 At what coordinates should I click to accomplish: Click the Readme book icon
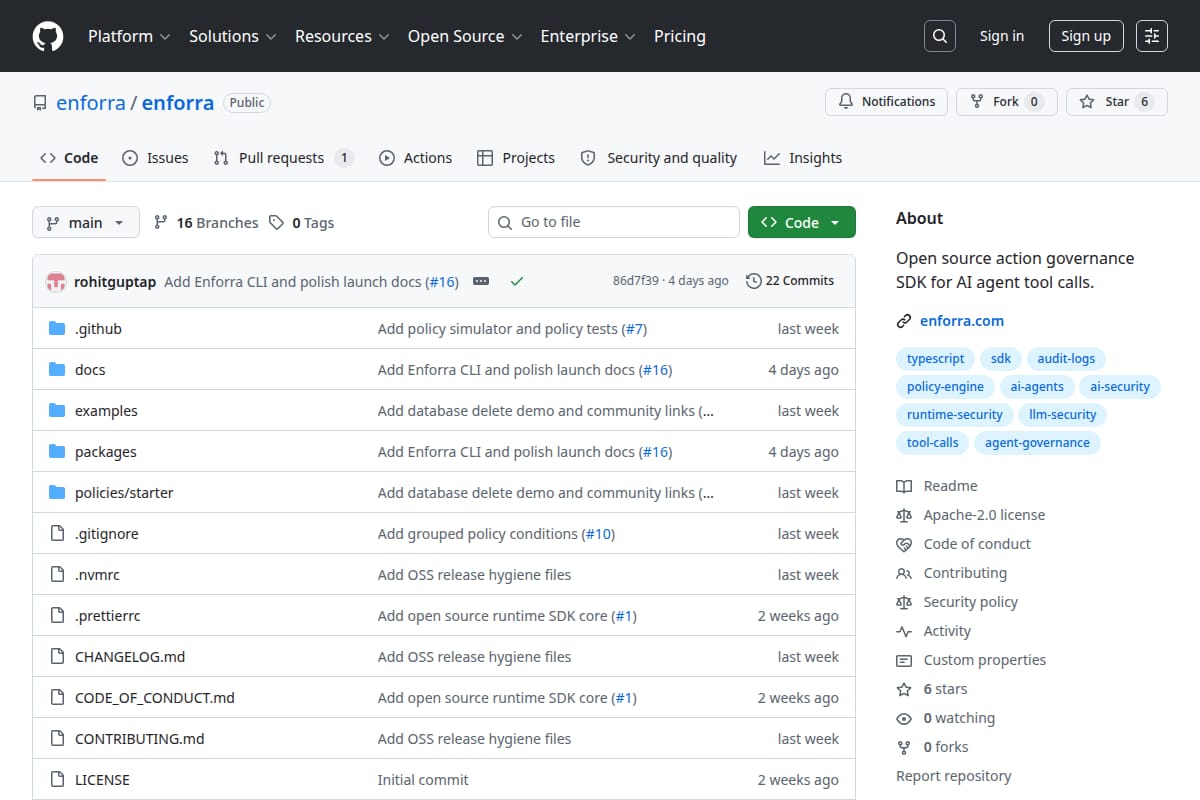click(904, 486)
